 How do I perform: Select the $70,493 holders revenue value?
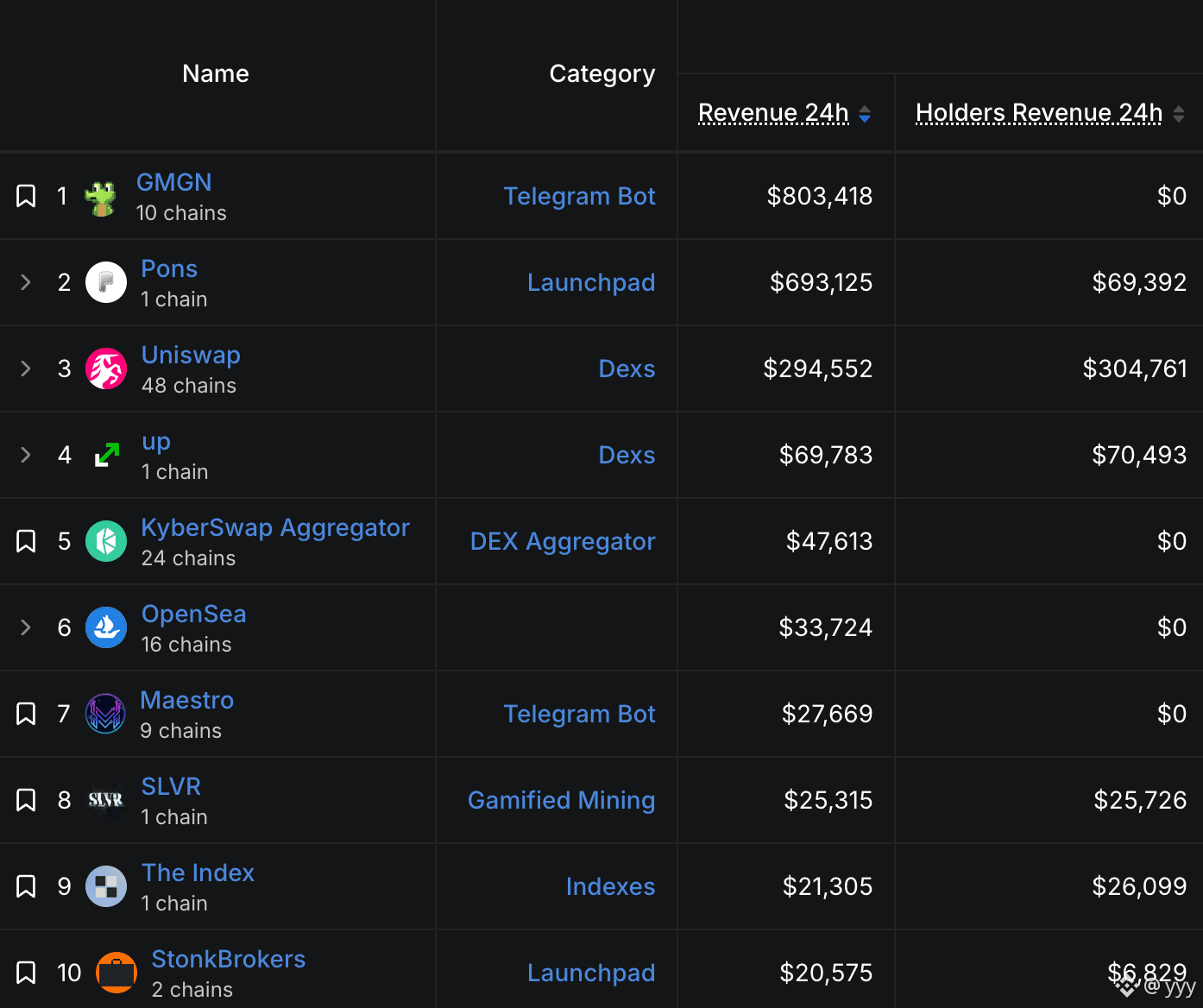pyautogui.click(x=1140, y=455)
